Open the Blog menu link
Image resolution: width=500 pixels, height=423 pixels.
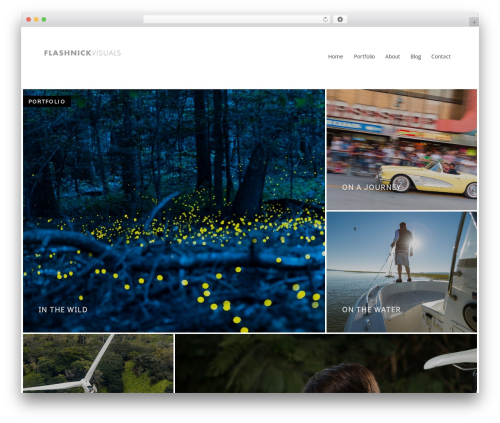pyautogui.click(x=416, y=57)
